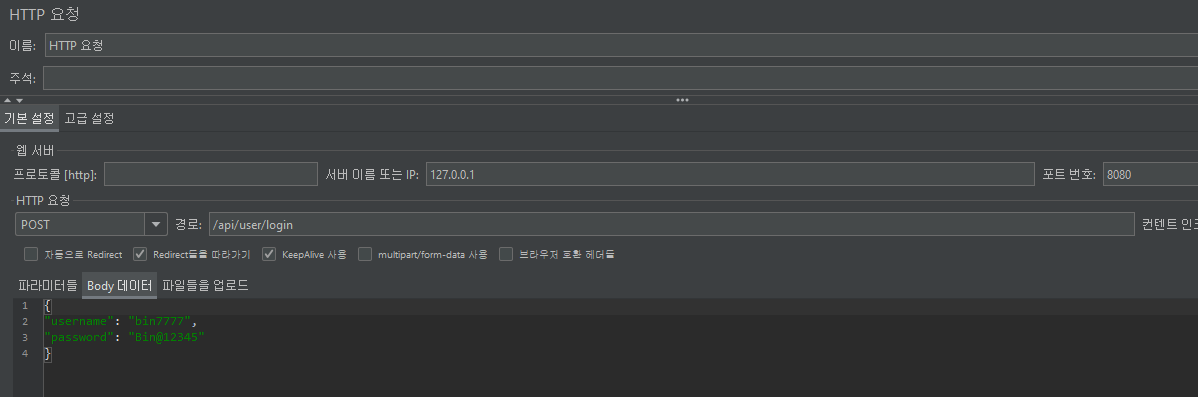Enable the 자동으로 Redirect checkbox
The image size is (1198, 397).
click(x=31, y=254)
